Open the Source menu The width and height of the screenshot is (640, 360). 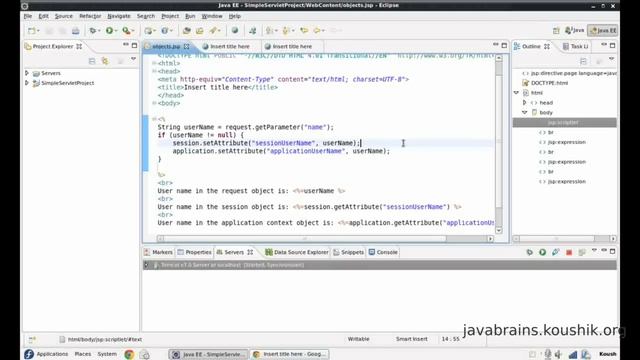point(64,16)
